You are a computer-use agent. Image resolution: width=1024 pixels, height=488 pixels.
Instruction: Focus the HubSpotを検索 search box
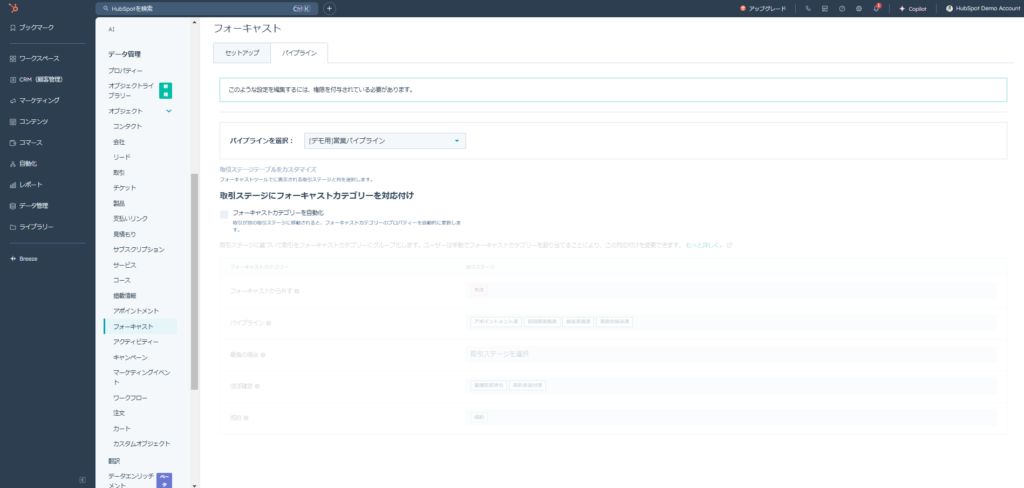pos(206,8)
